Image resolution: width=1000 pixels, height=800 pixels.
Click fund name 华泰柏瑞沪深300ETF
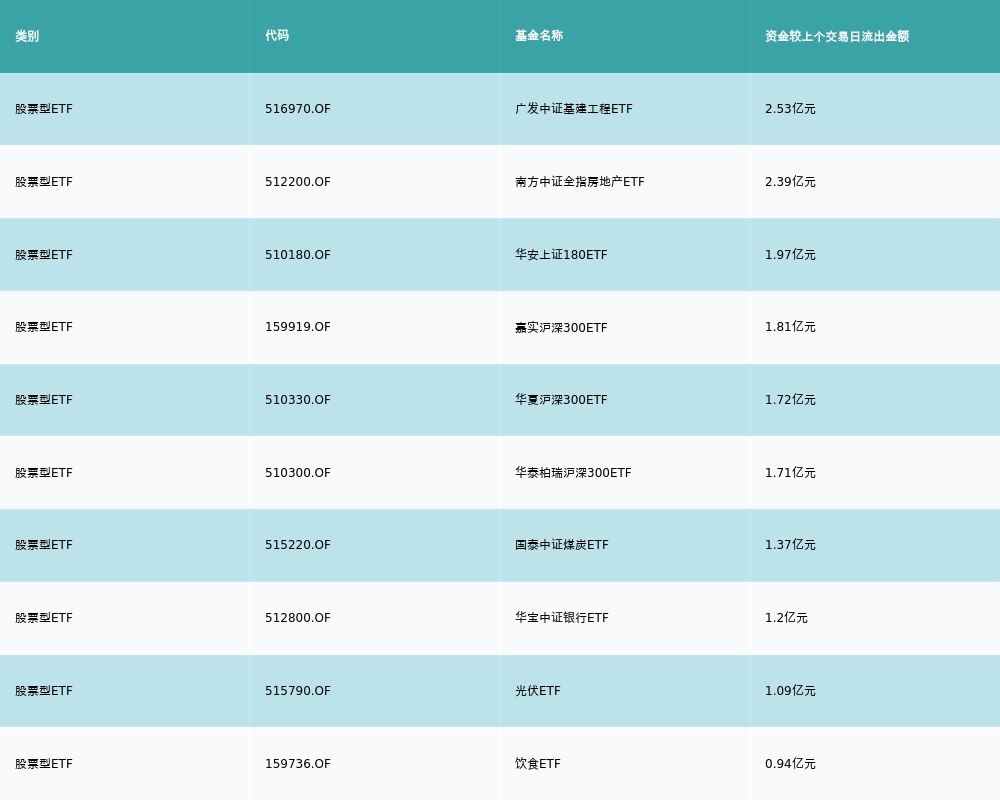tap(573, 473)
